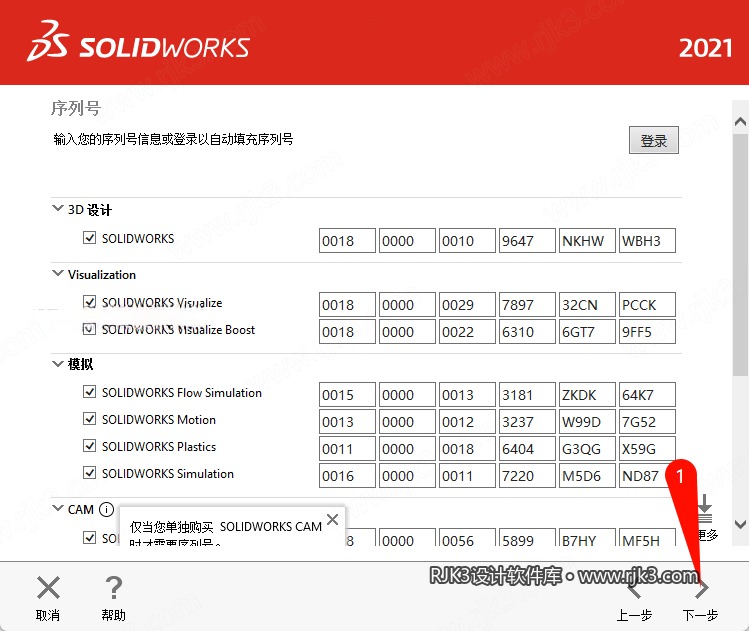This screenshot has height=631, width=749.
Task: Click CAM serial field 5899
Action: (527, 537)
